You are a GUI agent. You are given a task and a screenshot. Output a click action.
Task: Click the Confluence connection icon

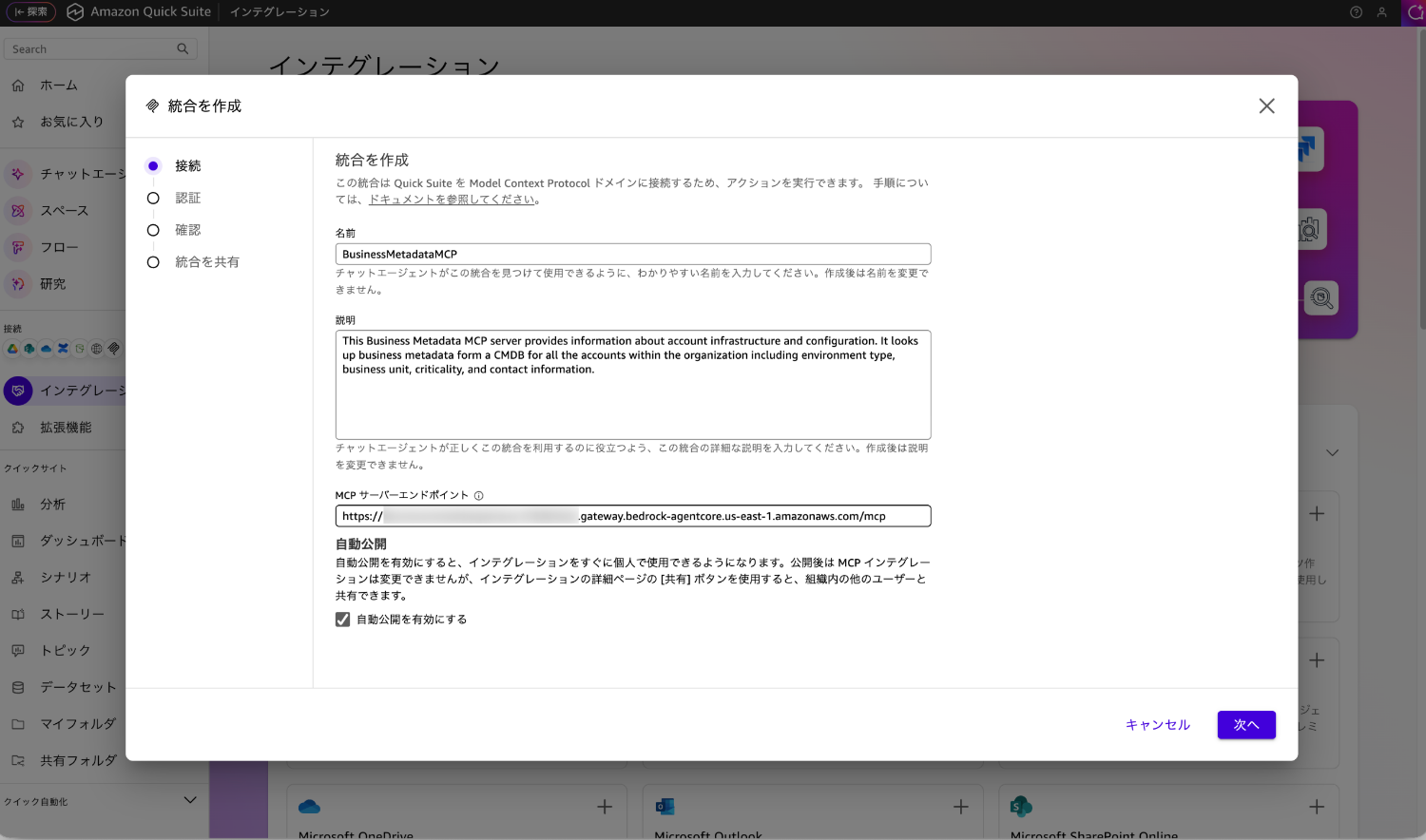(63, 349)
